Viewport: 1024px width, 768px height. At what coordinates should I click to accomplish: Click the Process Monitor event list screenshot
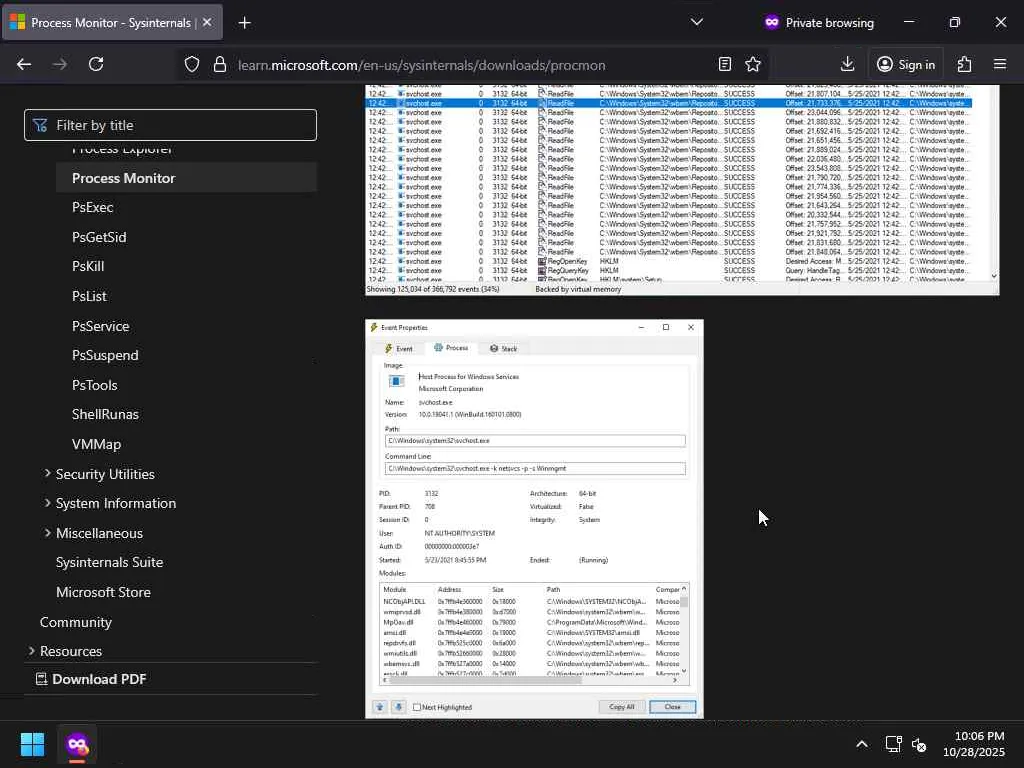click(682, 190)
